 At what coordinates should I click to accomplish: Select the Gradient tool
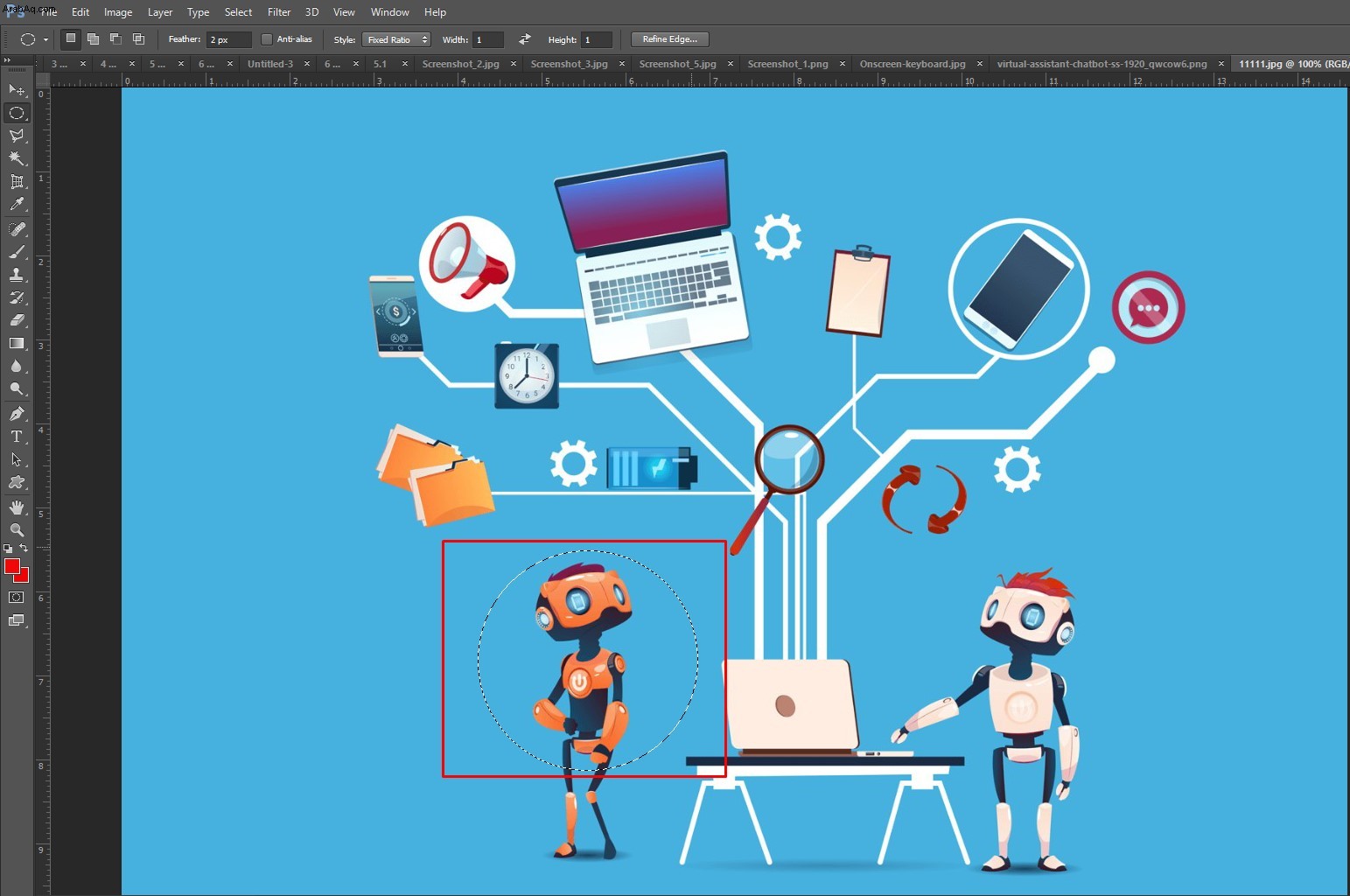pyautogui.click(x=17, y=343)
